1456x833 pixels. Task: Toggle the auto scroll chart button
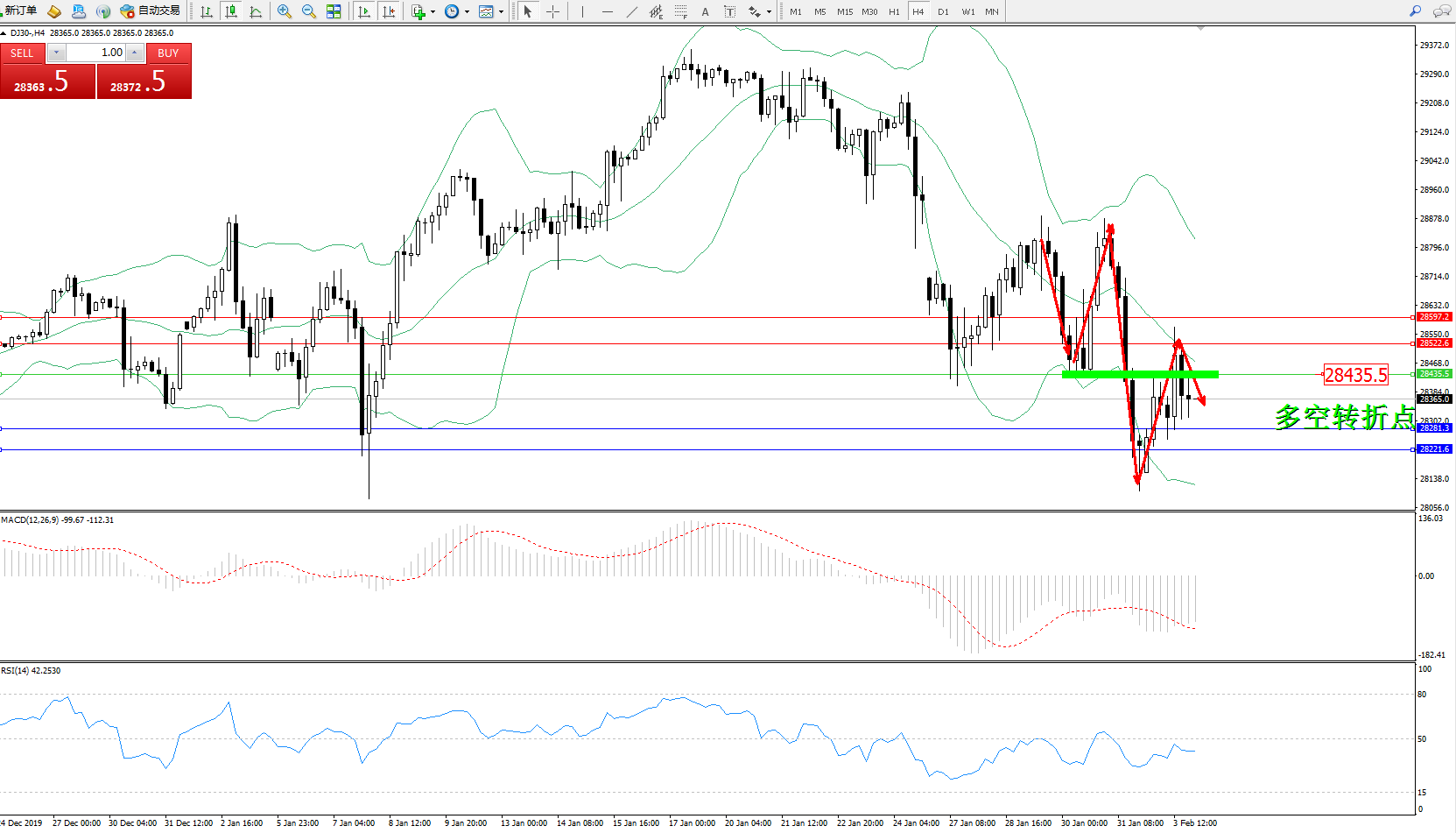click(365, 11)
